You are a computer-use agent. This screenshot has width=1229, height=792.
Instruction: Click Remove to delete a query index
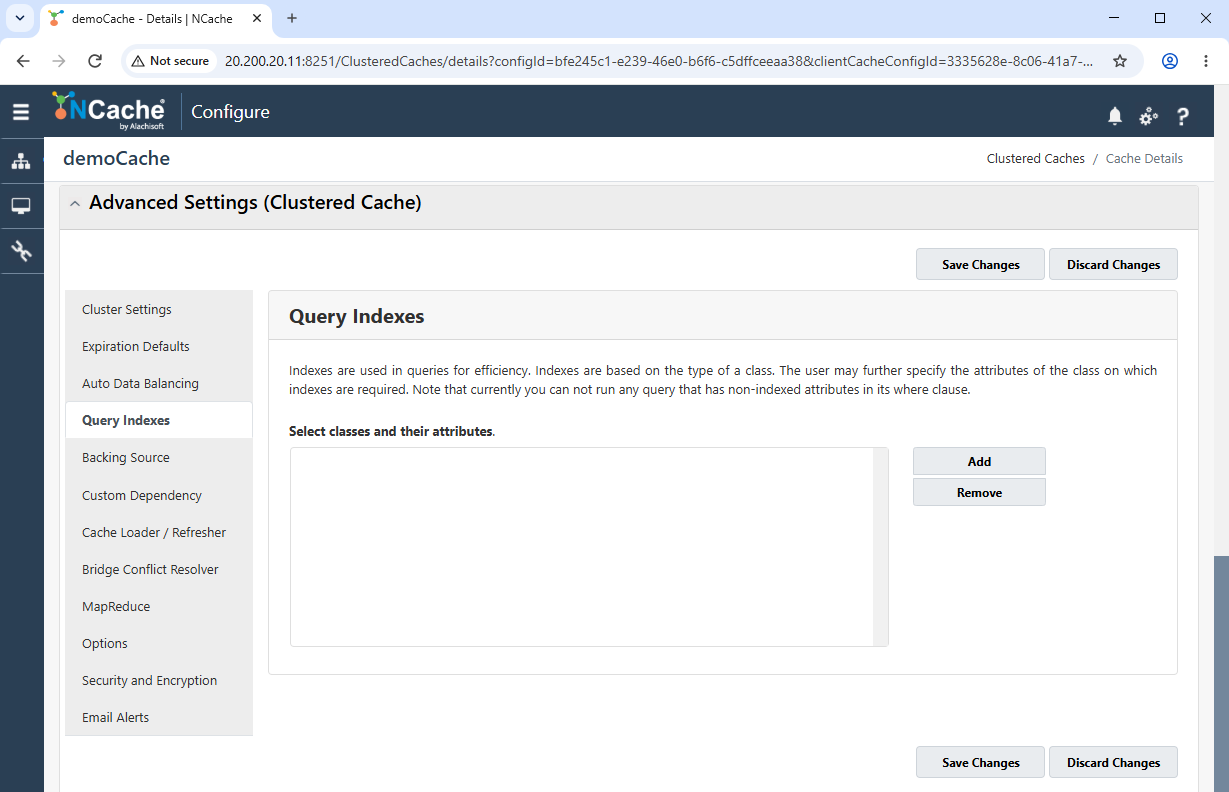pyautogui.click(x=979, y=493)
